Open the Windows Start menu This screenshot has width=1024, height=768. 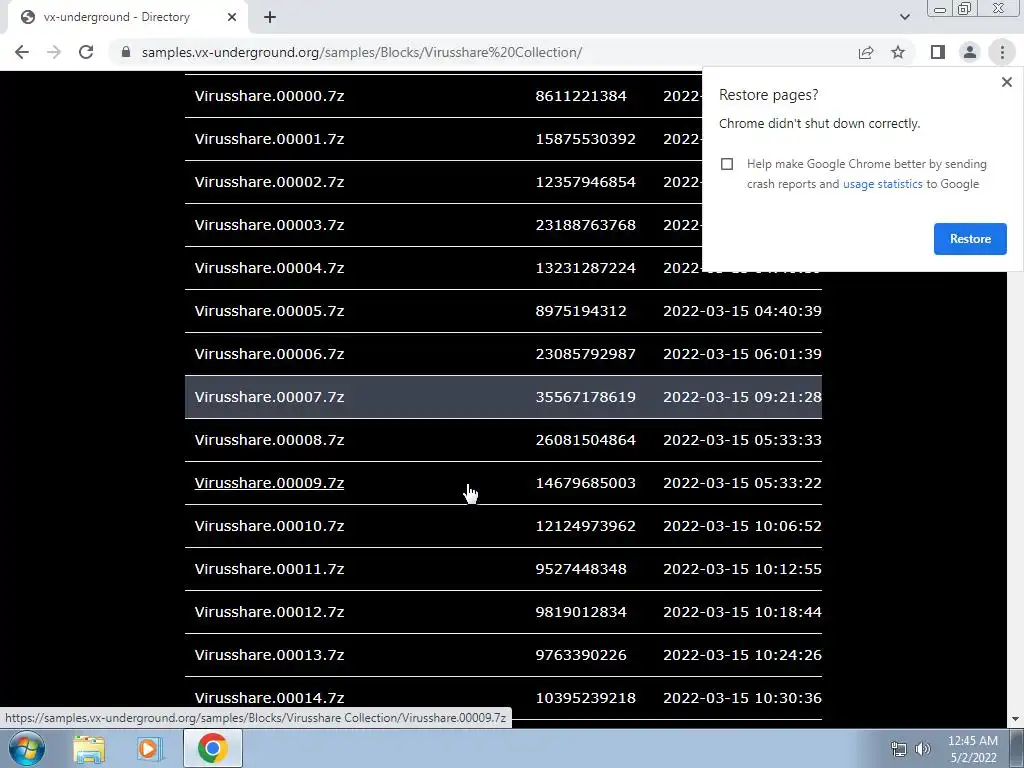coord(27,748)
